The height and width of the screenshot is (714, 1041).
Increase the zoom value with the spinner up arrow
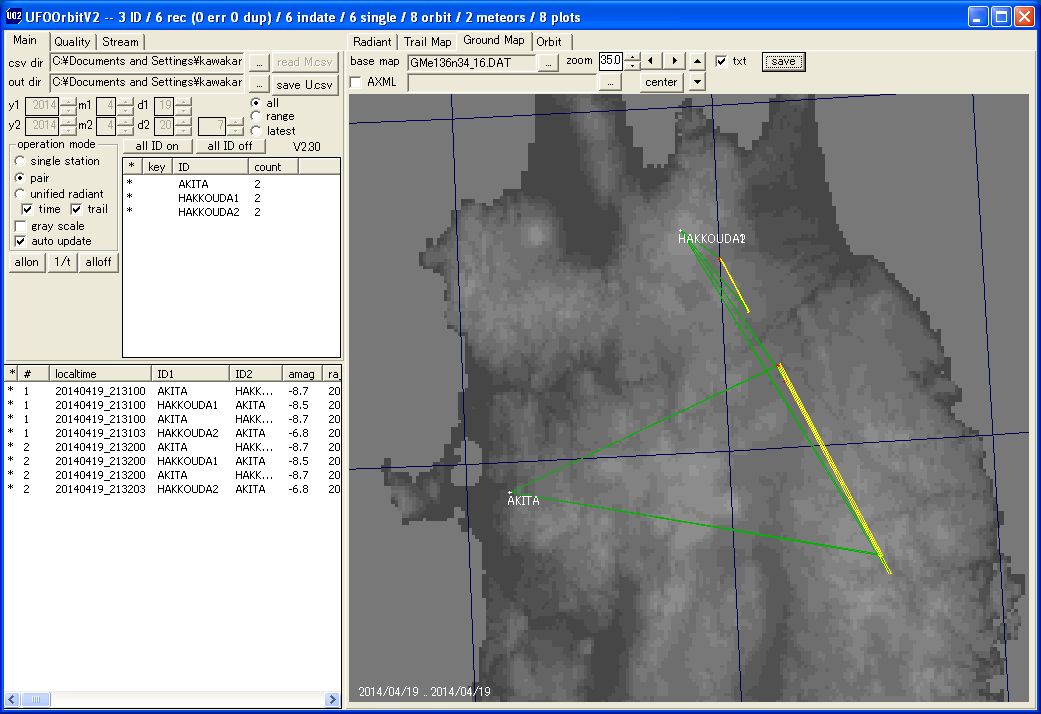click(x=633, y=57)
